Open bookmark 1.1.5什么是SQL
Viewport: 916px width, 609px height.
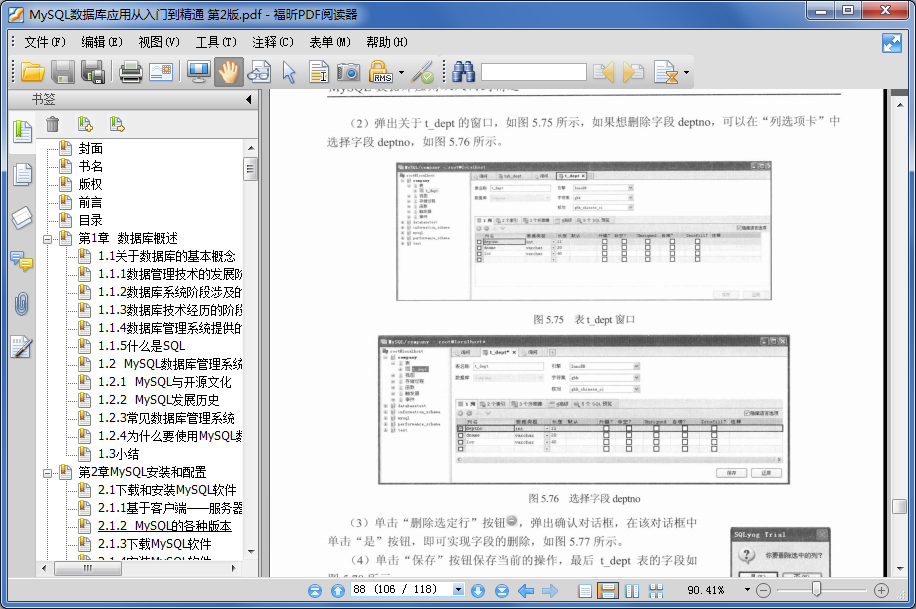tap(141, 346)
